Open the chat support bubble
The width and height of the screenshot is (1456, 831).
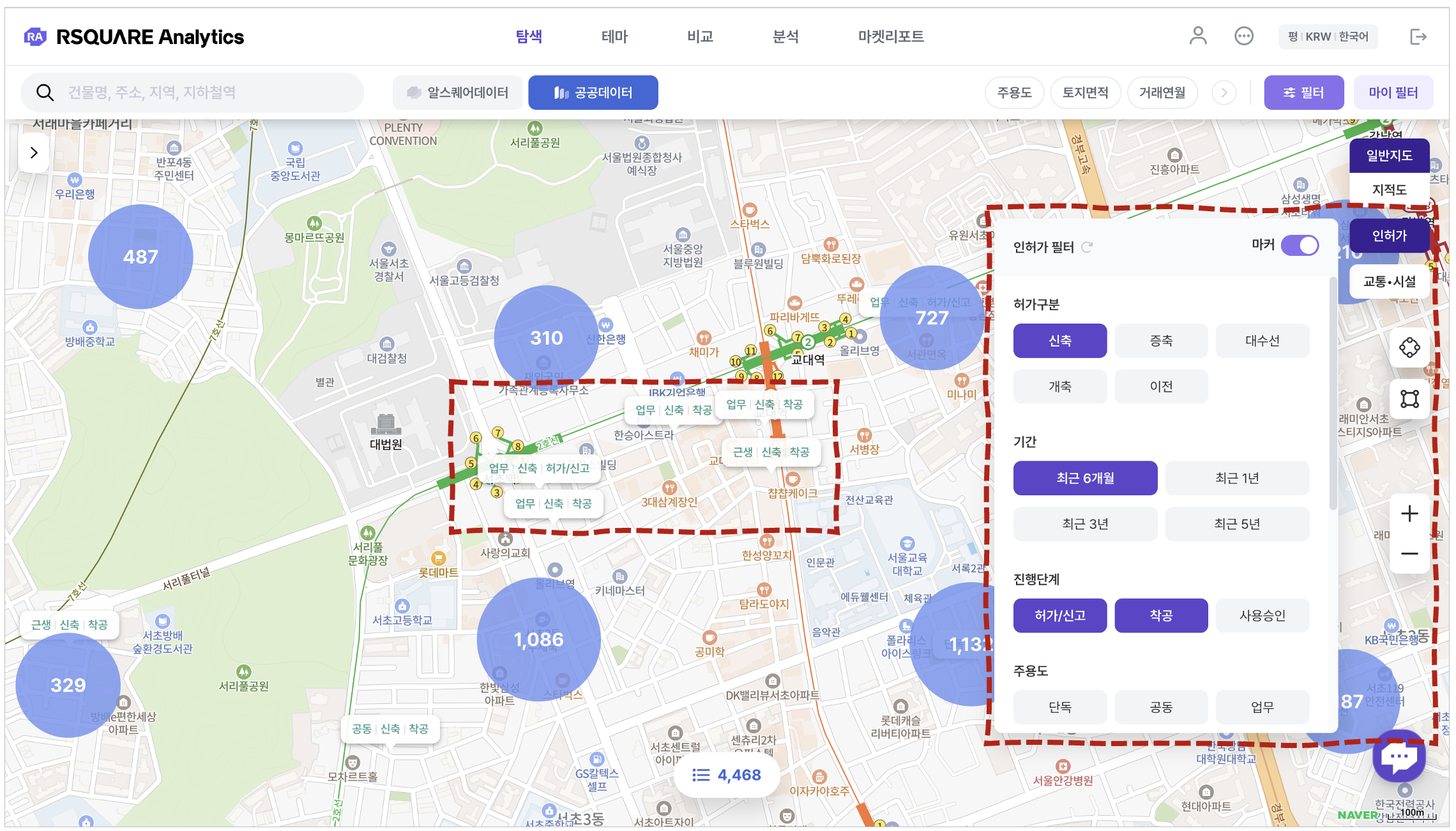(1399, 756)
